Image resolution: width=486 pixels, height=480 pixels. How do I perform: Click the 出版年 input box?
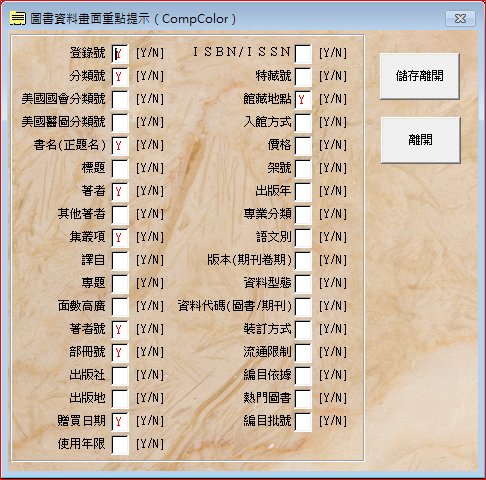303,192
